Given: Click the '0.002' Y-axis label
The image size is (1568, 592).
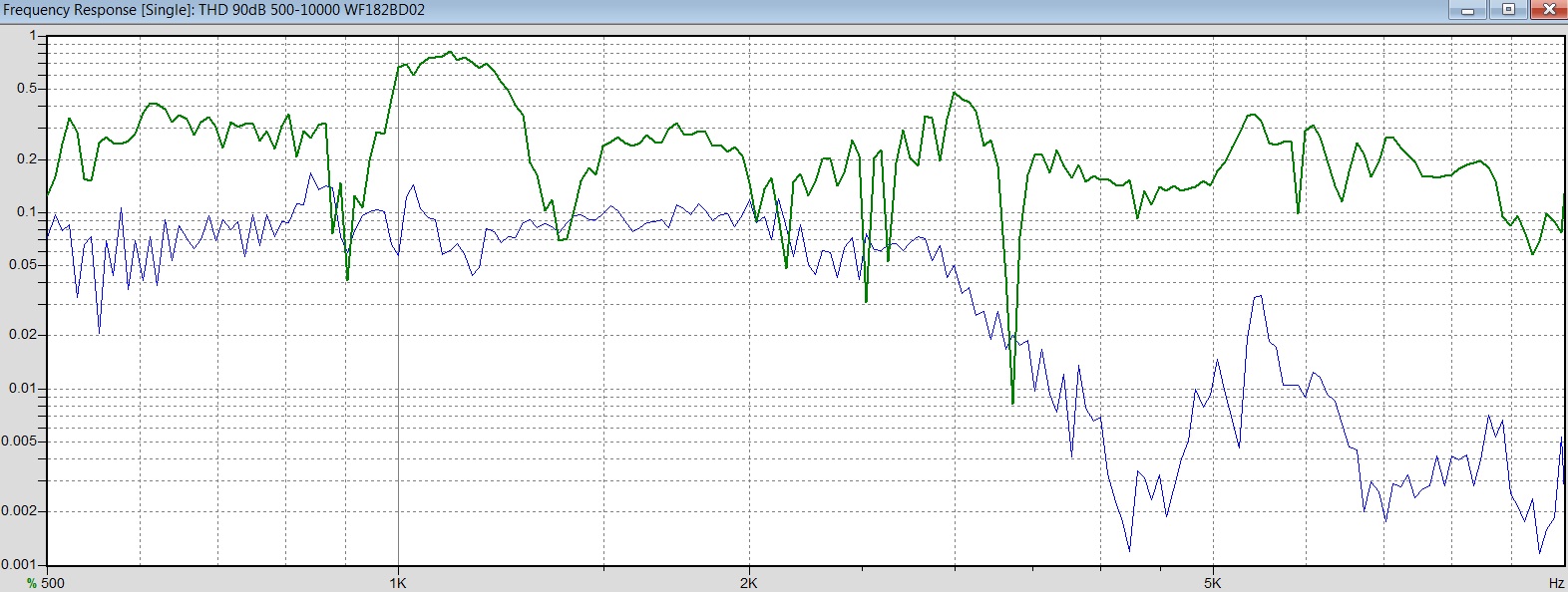Looking at the screenshot, I should pos(21,511).
